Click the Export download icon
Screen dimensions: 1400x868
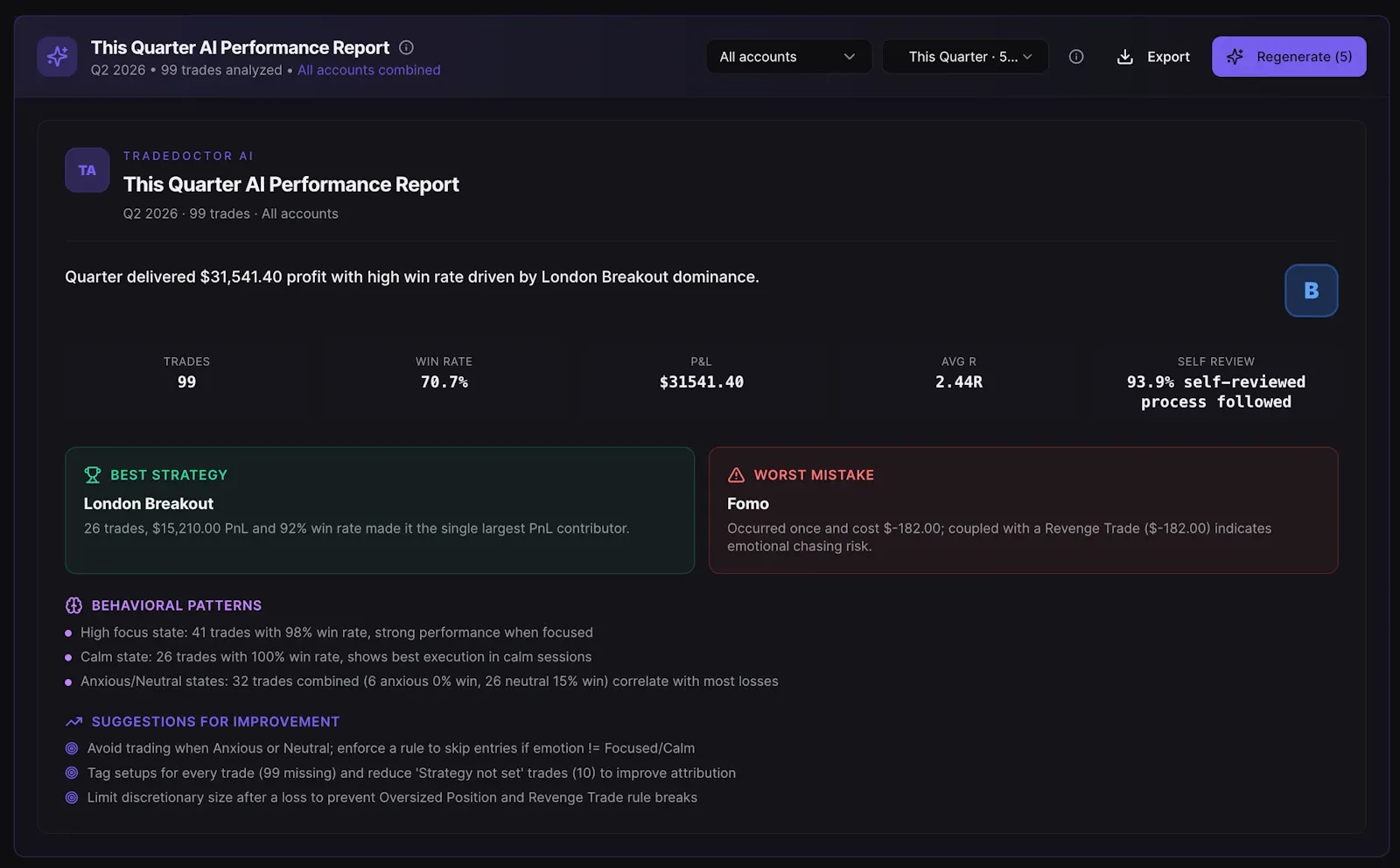click(x=1125, y=57)
